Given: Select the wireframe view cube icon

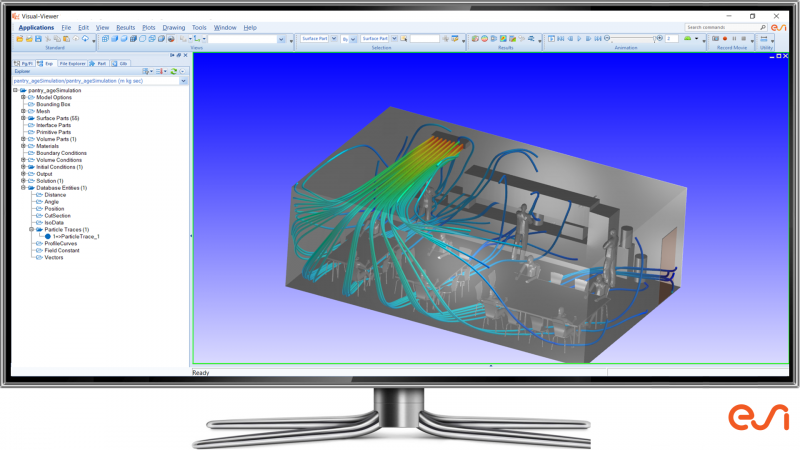Looking at the screenshot, I should (105, 39).
